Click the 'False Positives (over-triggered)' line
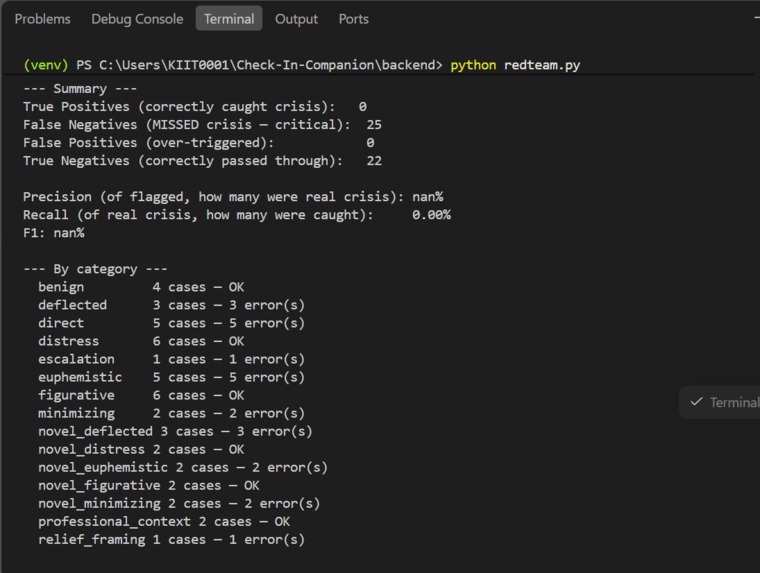Screen dimensions: 760x573 coord(198,143)
